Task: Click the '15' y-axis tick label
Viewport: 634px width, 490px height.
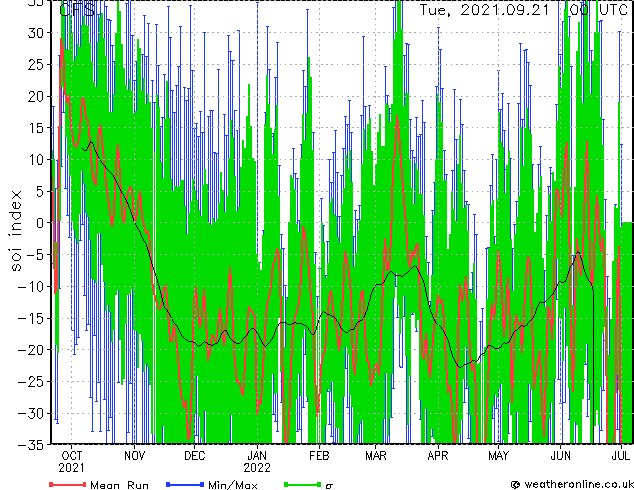Action: click(x=35, y=128)
